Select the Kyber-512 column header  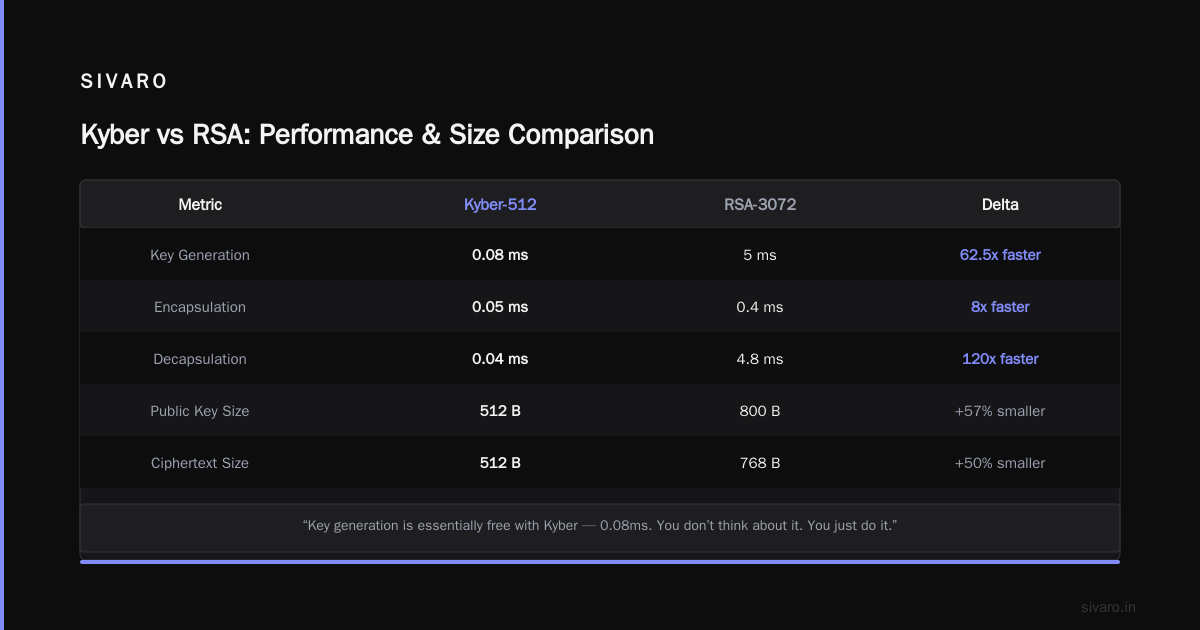coord(500,204)
